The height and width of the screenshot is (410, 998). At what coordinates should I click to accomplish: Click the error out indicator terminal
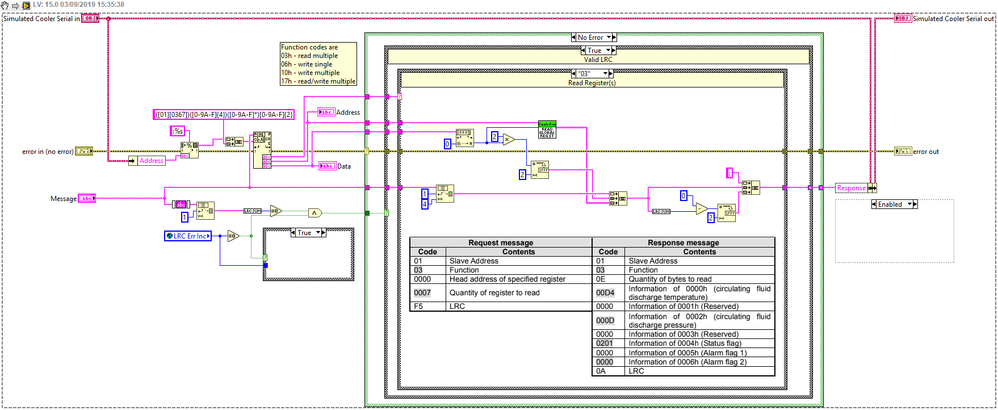pos(903,151)
